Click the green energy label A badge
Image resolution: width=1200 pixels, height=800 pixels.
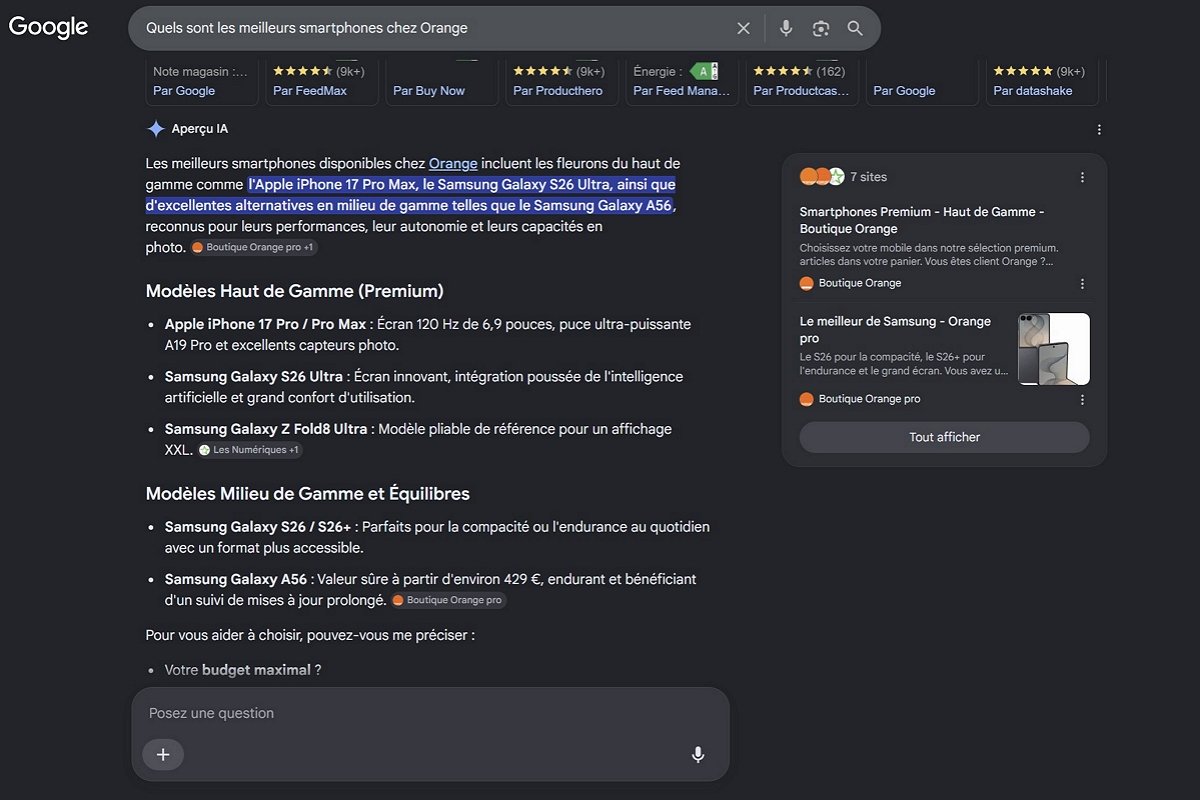point(704,71)
